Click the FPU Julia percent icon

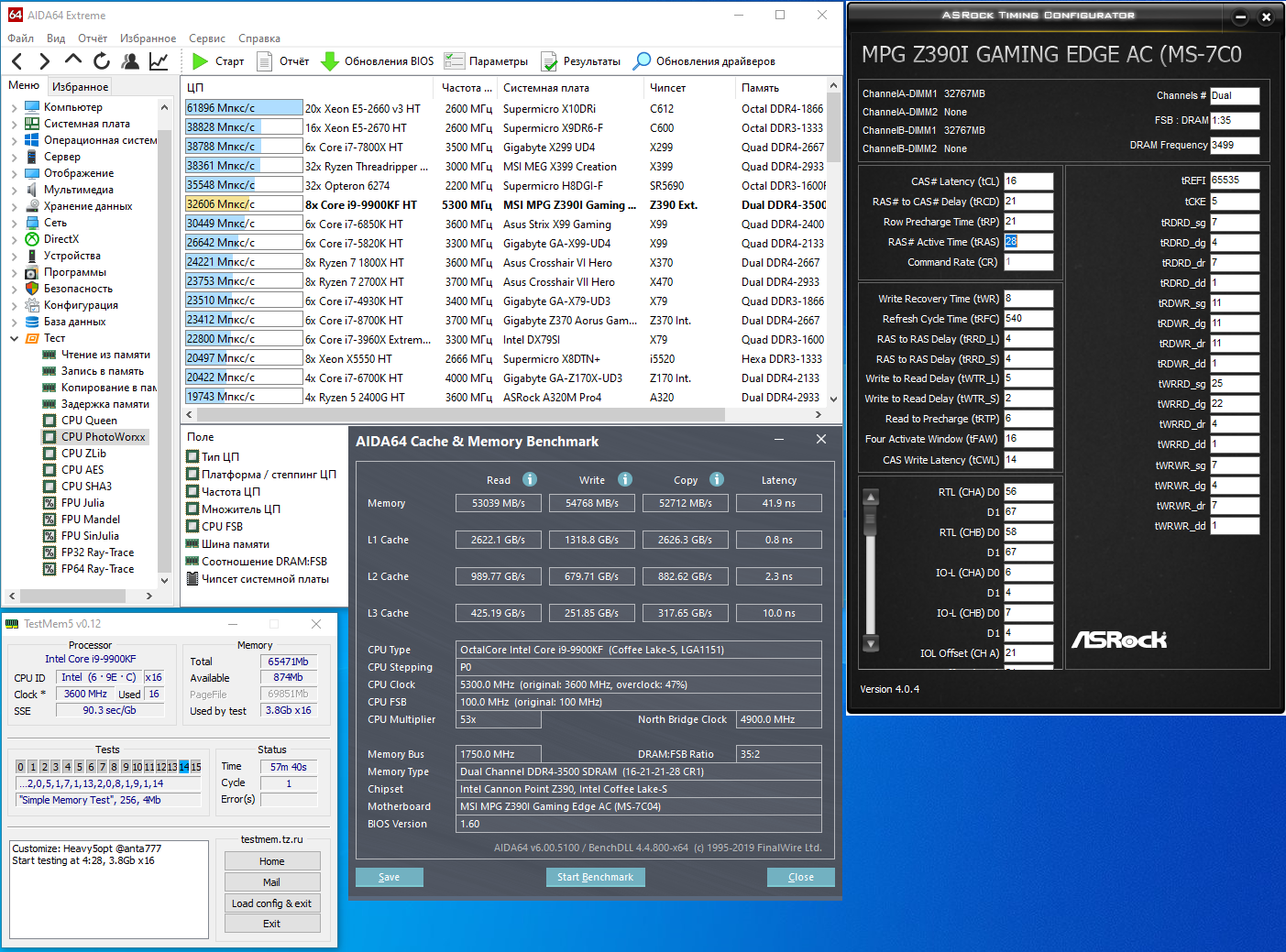(49, 503)
